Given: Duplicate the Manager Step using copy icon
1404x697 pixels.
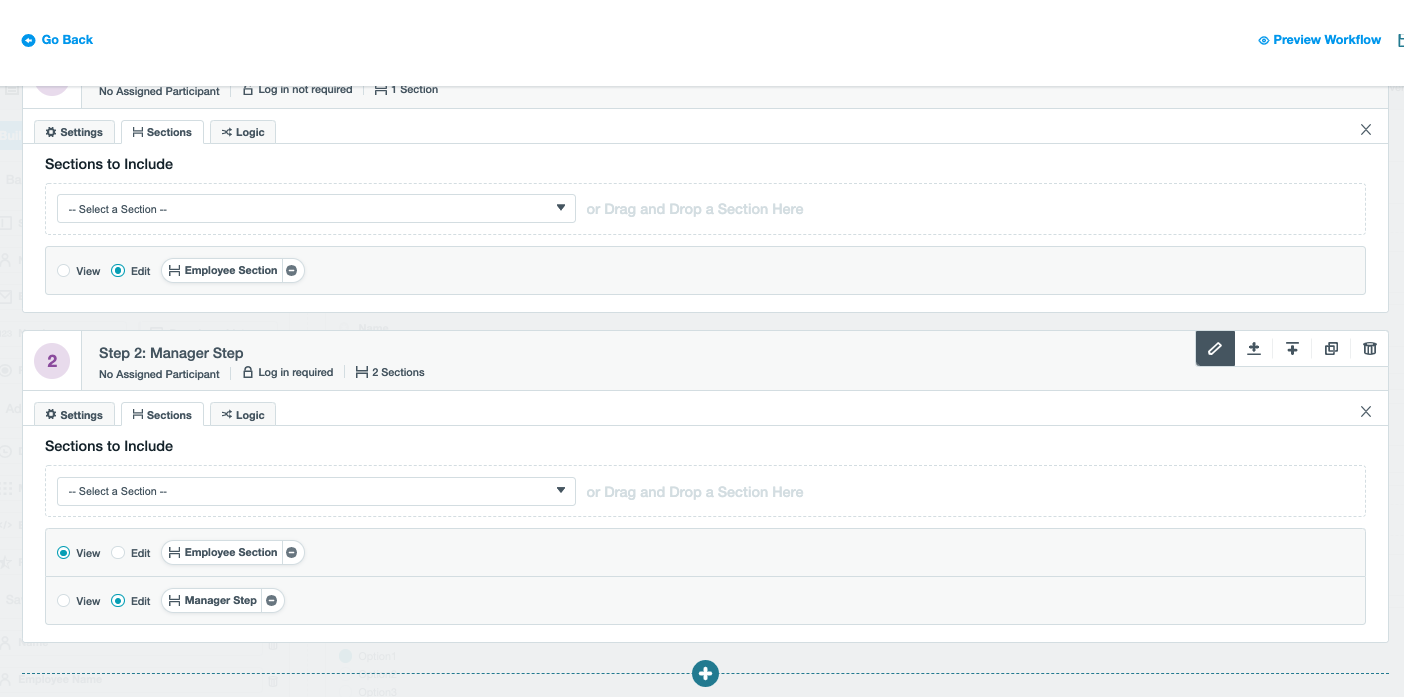Looking at the screenshot, I should tap(1331, 349).
